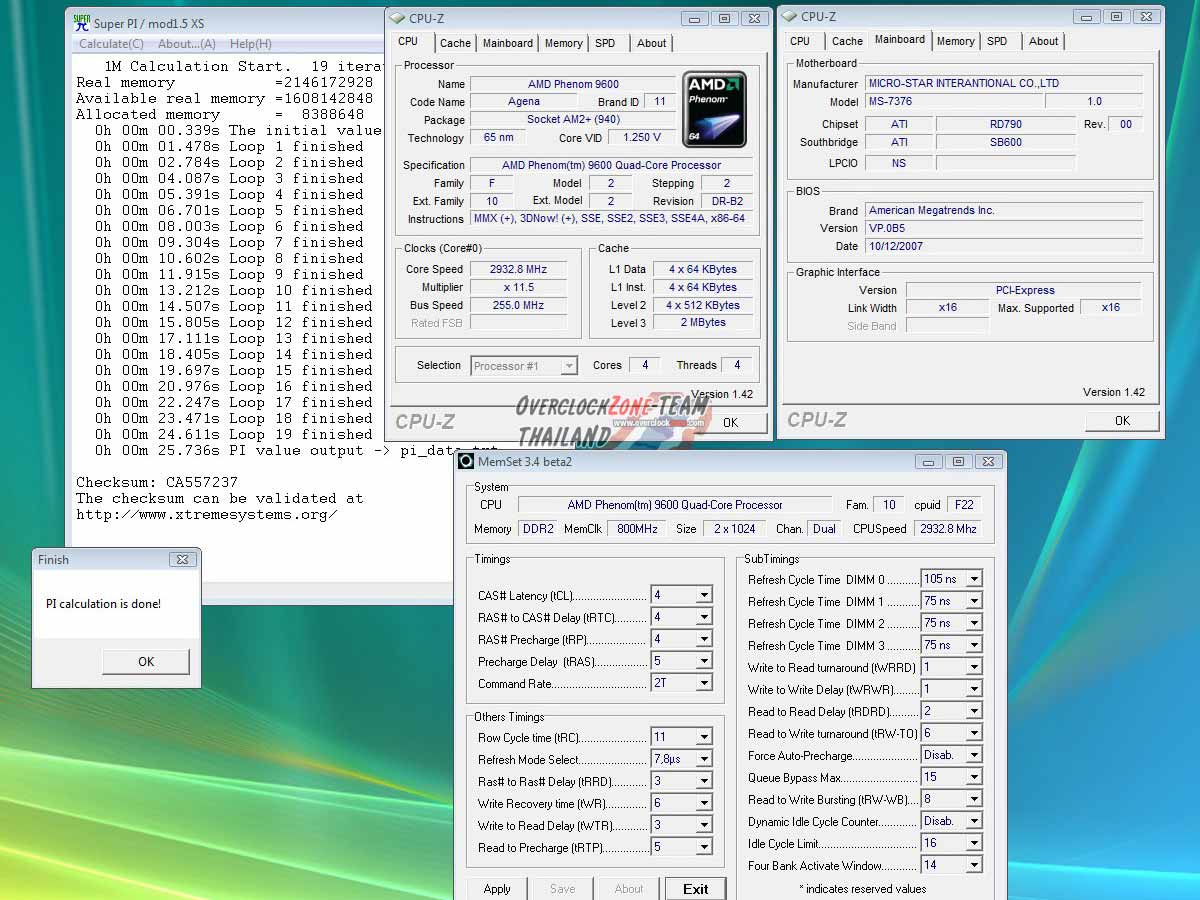
Task: Click OK in CPU-Z mainboard window
Action: pos(1122,420)
